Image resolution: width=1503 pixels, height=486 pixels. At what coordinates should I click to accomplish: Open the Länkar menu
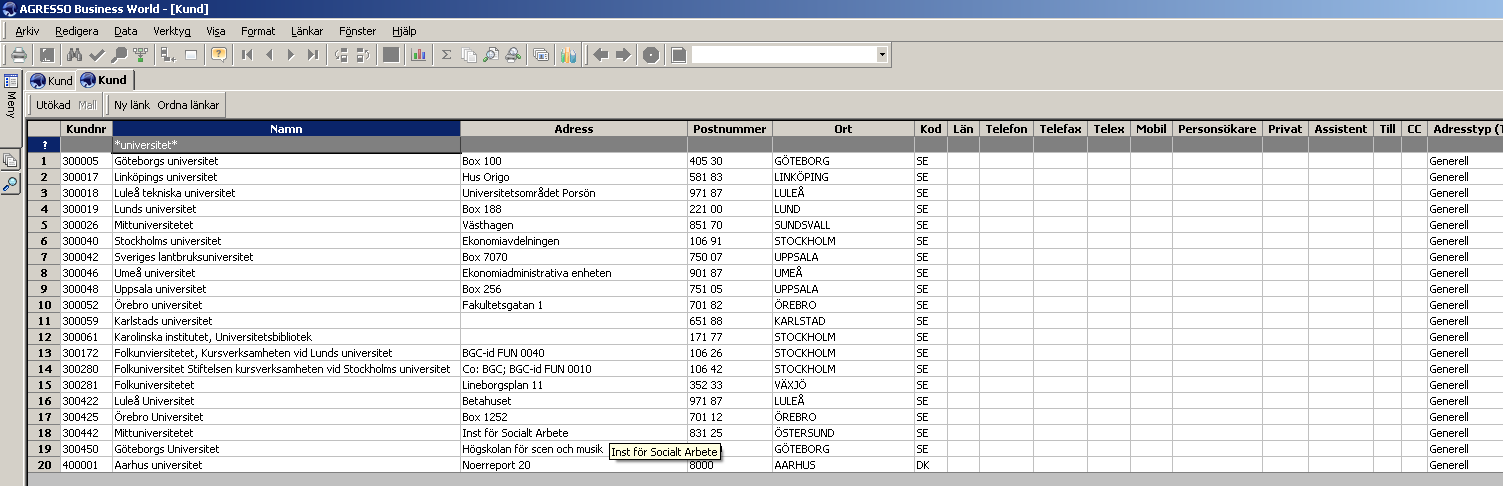[x=307, y=31]
